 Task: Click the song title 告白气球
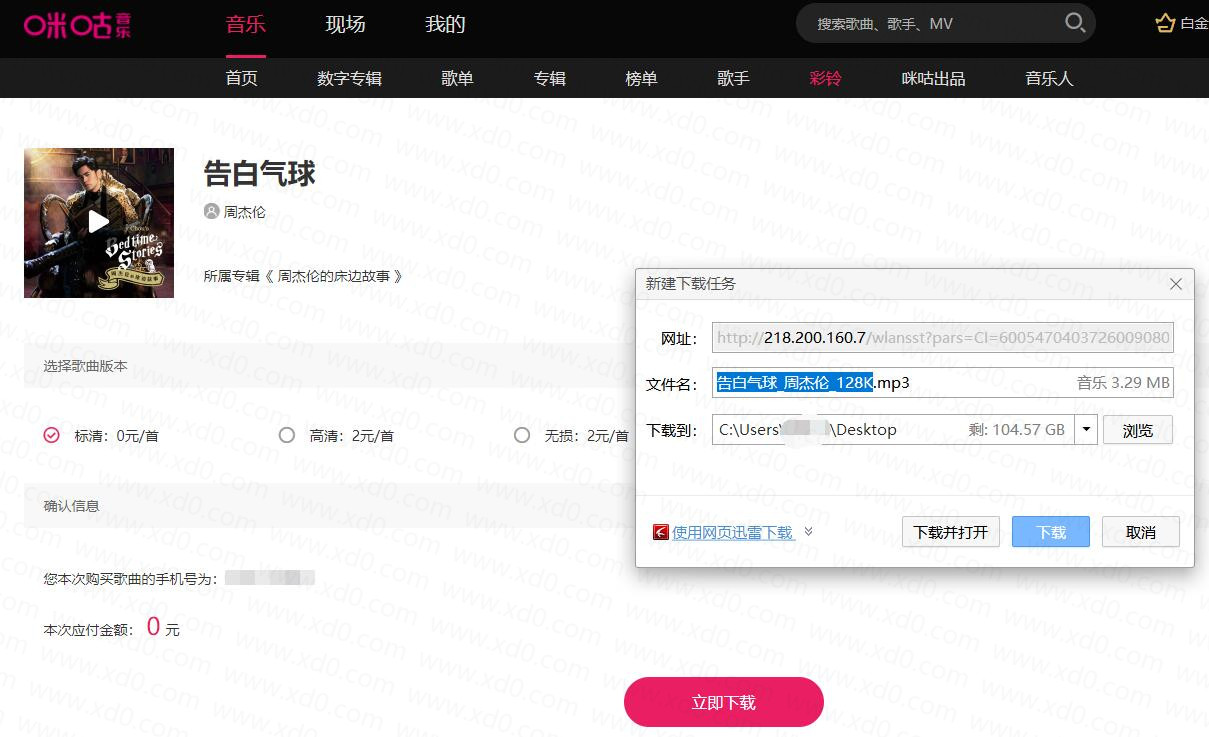pyautogui.click(x=260, y=174)
